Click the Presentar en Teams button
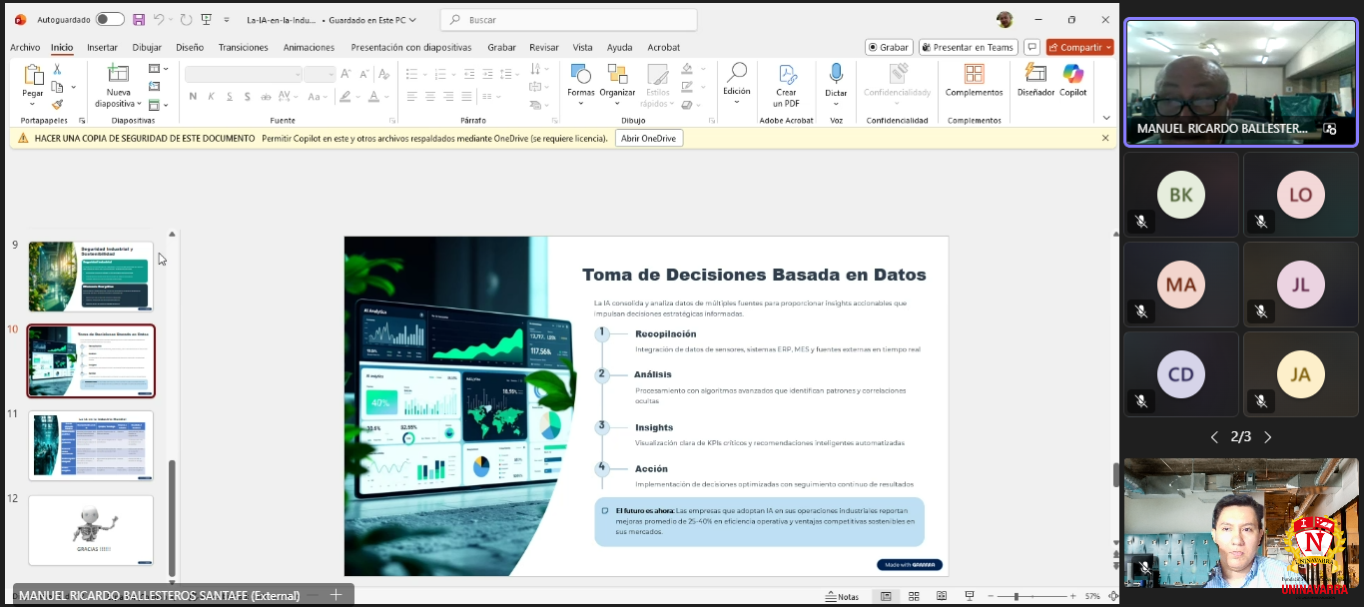This screenshot has height=607, width=1366. [x=968, y=47]
